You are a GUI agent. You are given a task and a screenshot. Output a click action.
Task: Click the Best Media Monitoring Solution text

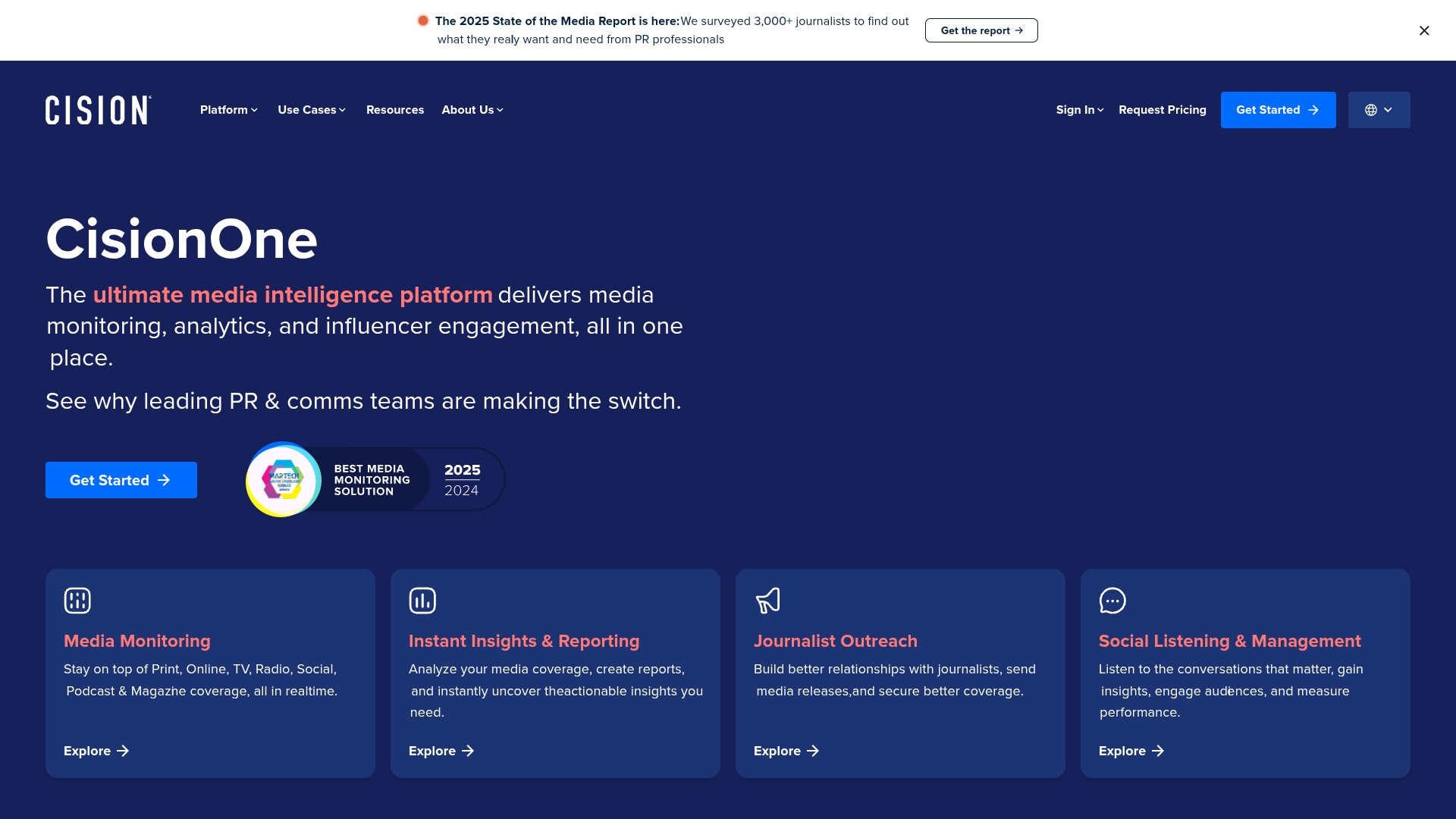(x=372, y=480)
